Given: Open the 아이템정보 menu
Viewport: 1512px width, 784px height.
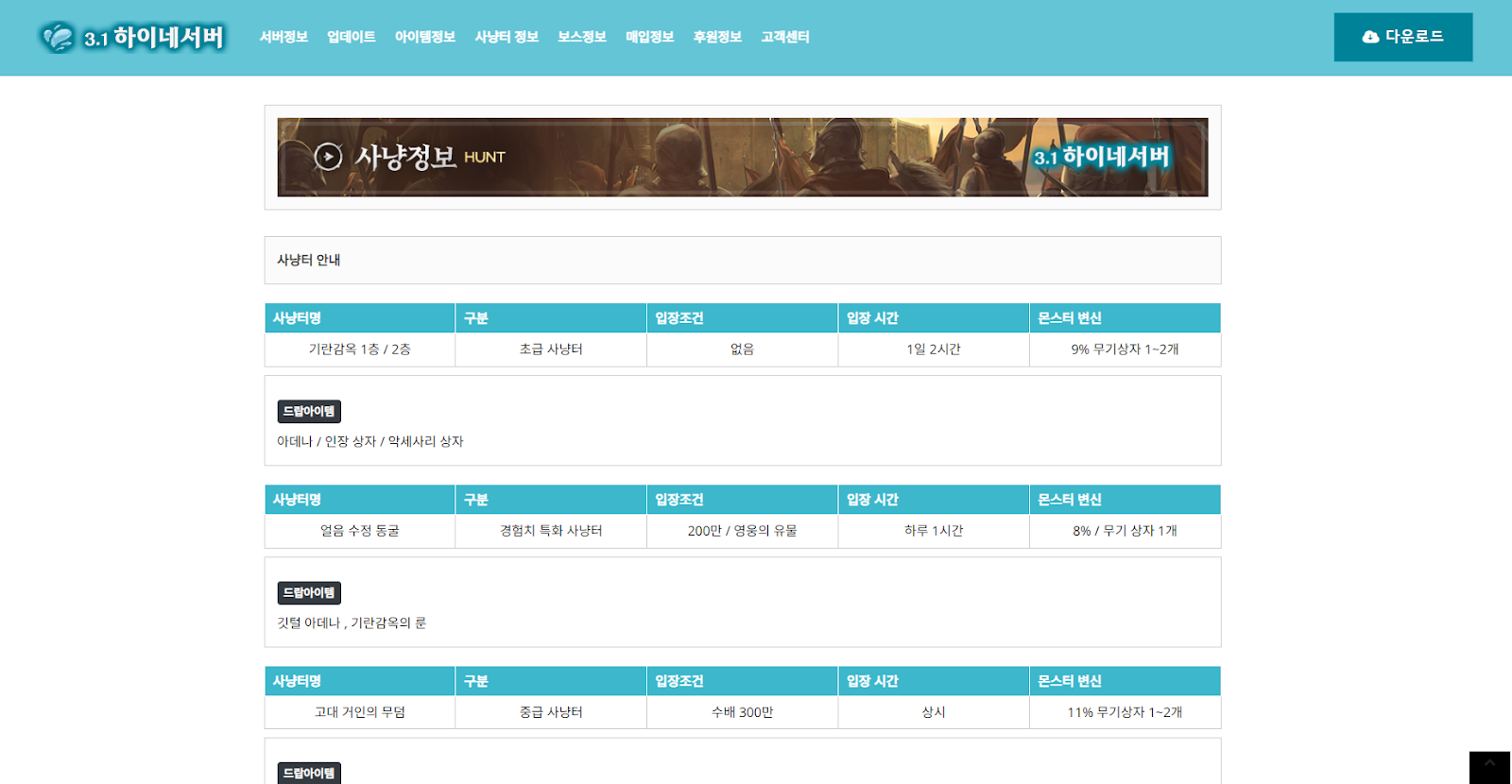Looking at the screenshot, I should (424, 37).
